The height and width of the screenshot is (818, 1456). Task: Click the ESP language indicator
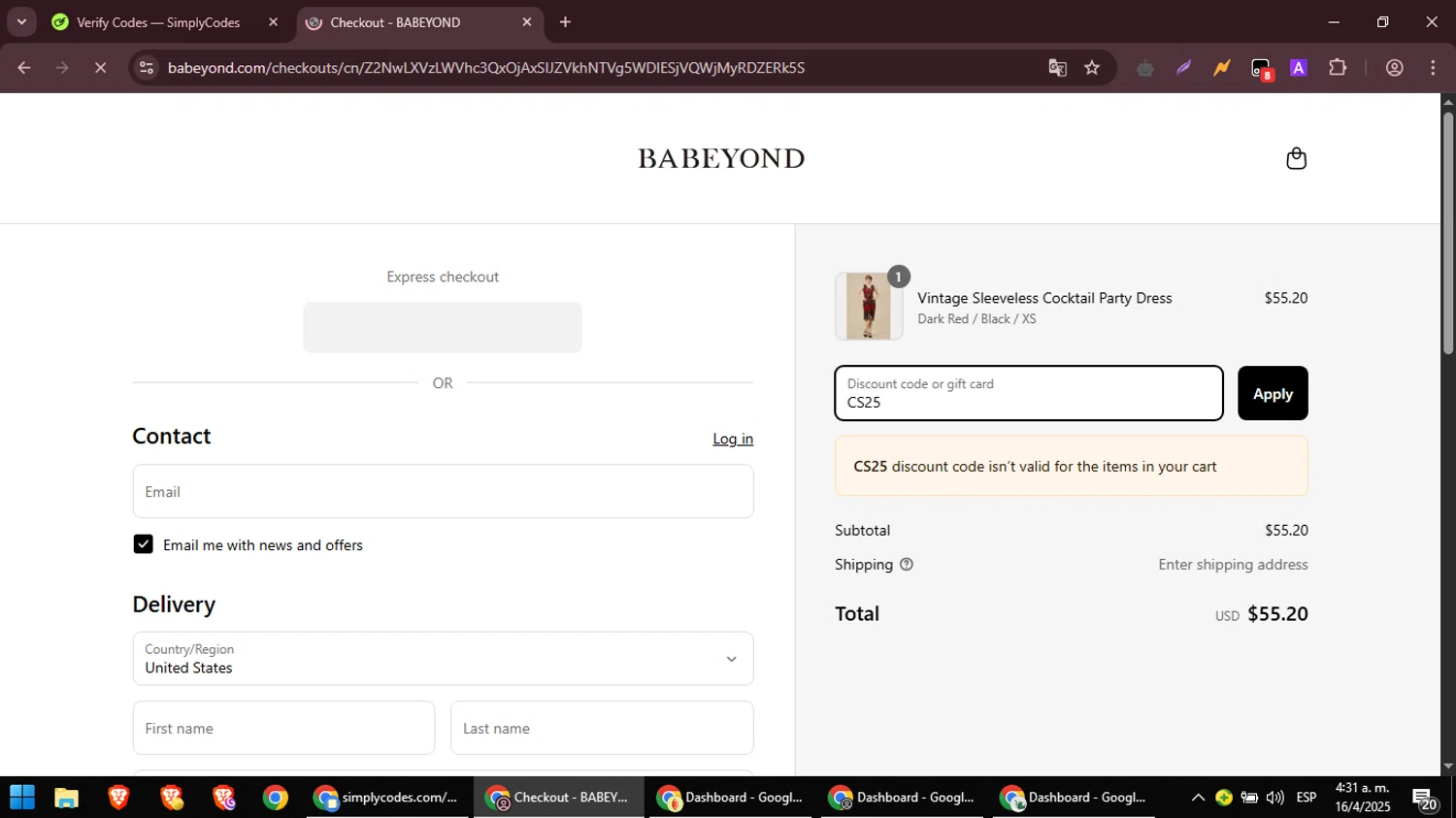(x=1306, y=798)
